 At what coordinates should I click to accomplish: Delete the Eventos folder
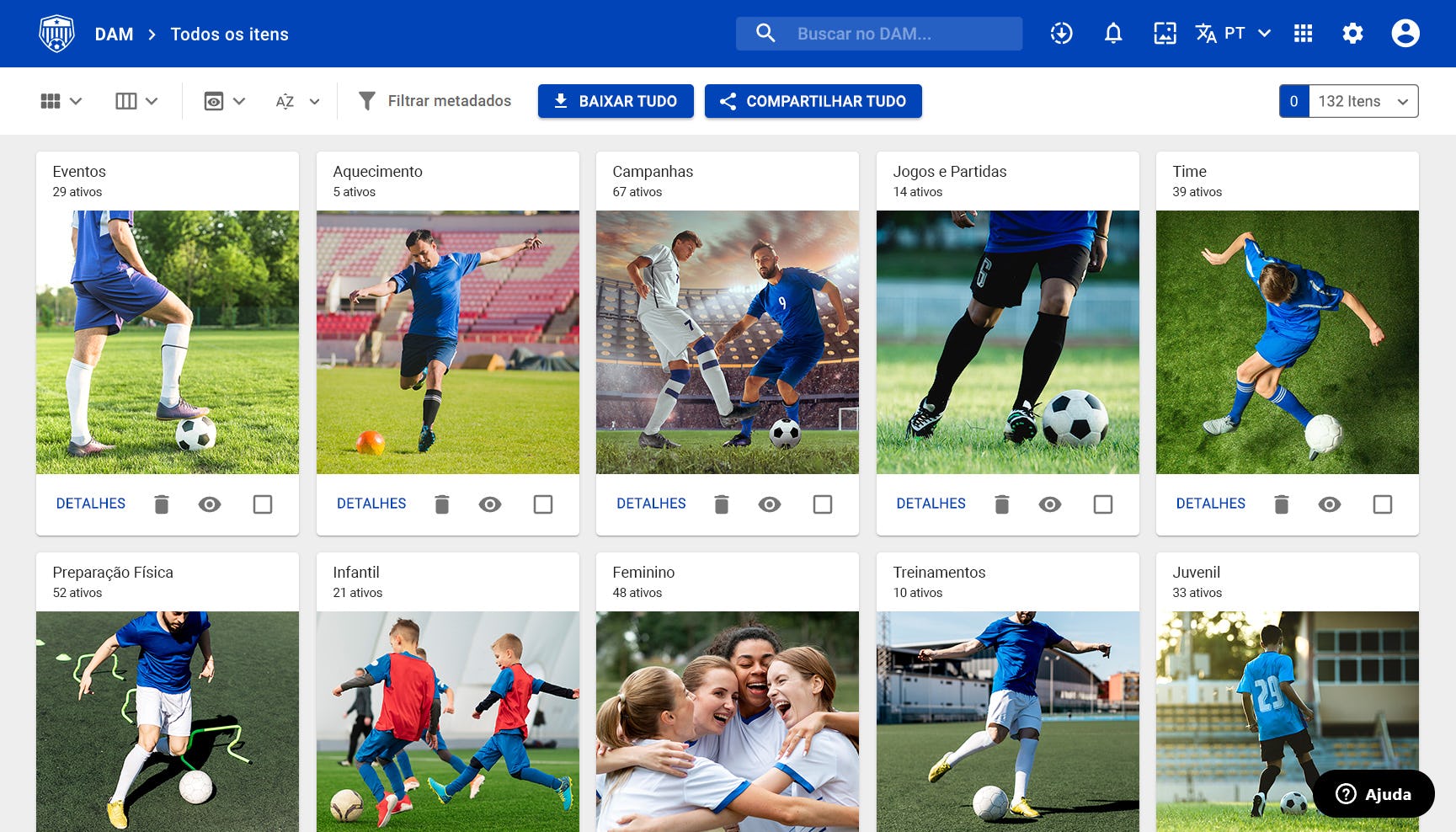tap(162, 504)
